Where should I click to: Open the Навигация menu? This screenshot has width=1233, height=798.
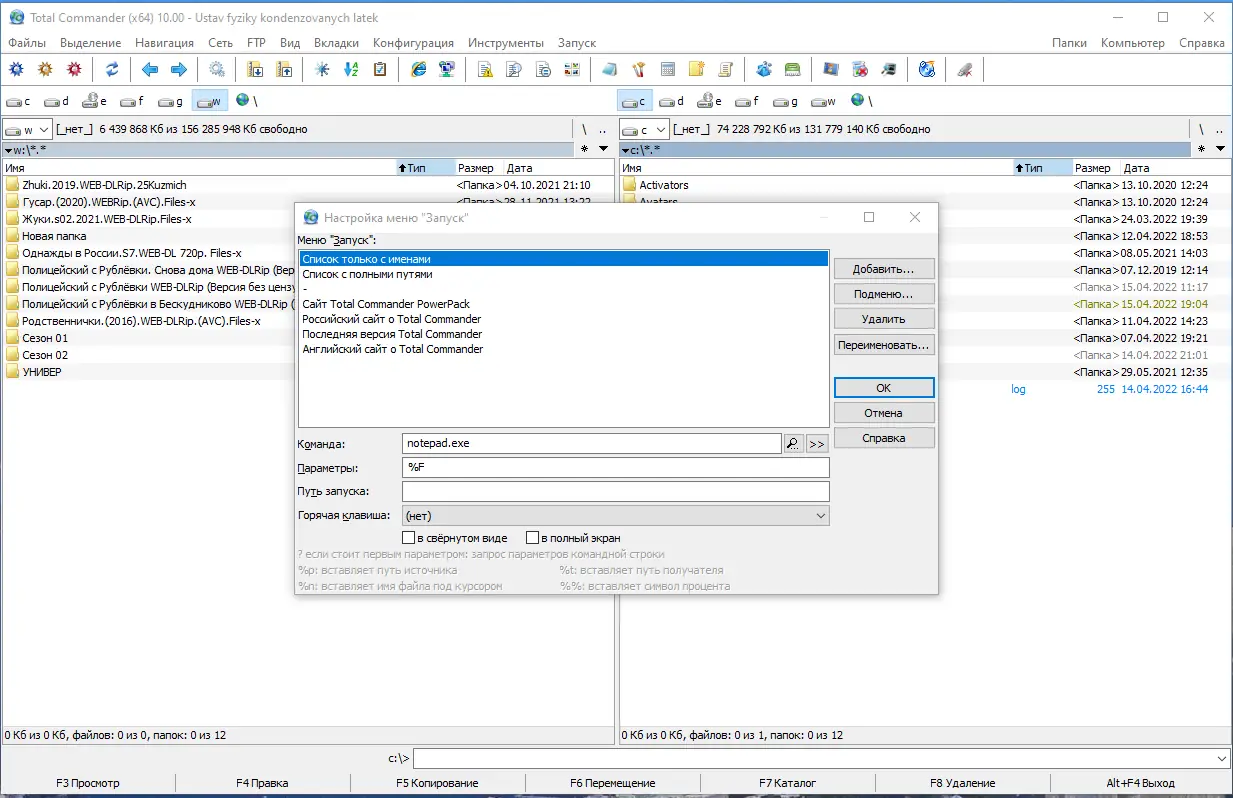(x=165, y=43)
